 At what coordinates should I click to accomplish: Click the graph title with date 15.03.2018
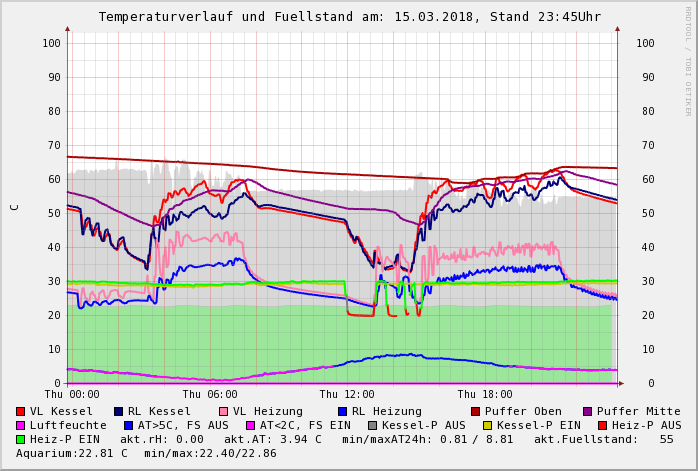point(349,17)
